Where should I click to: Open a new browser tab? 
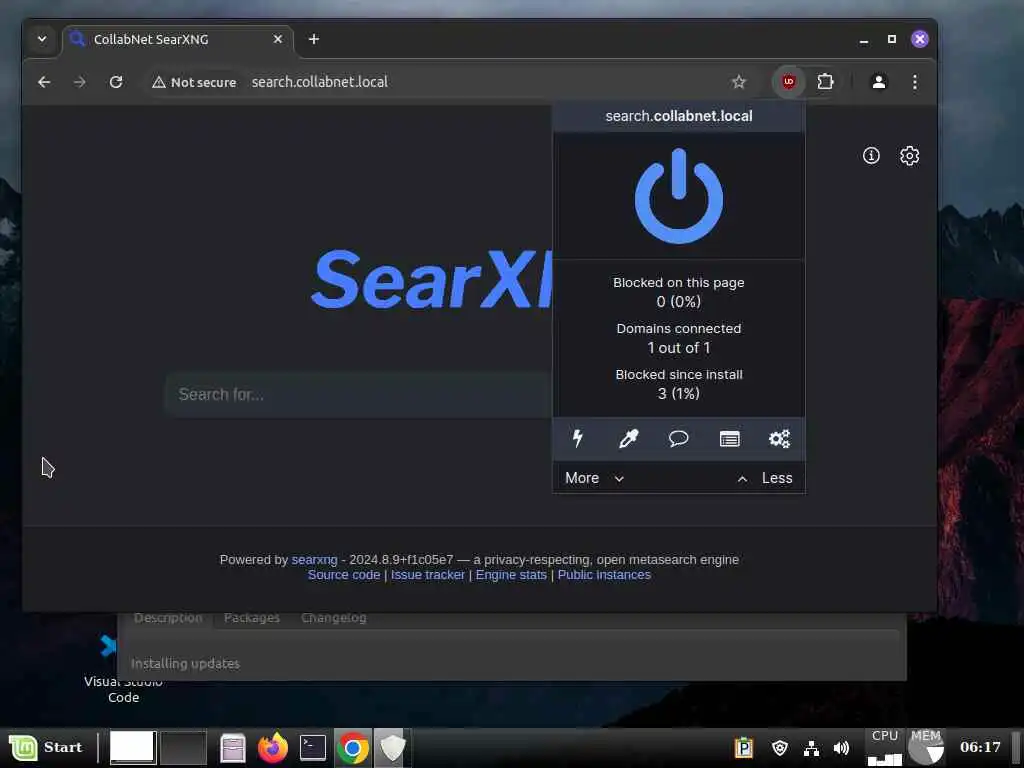pyautogui.click(x=313, y=39)
